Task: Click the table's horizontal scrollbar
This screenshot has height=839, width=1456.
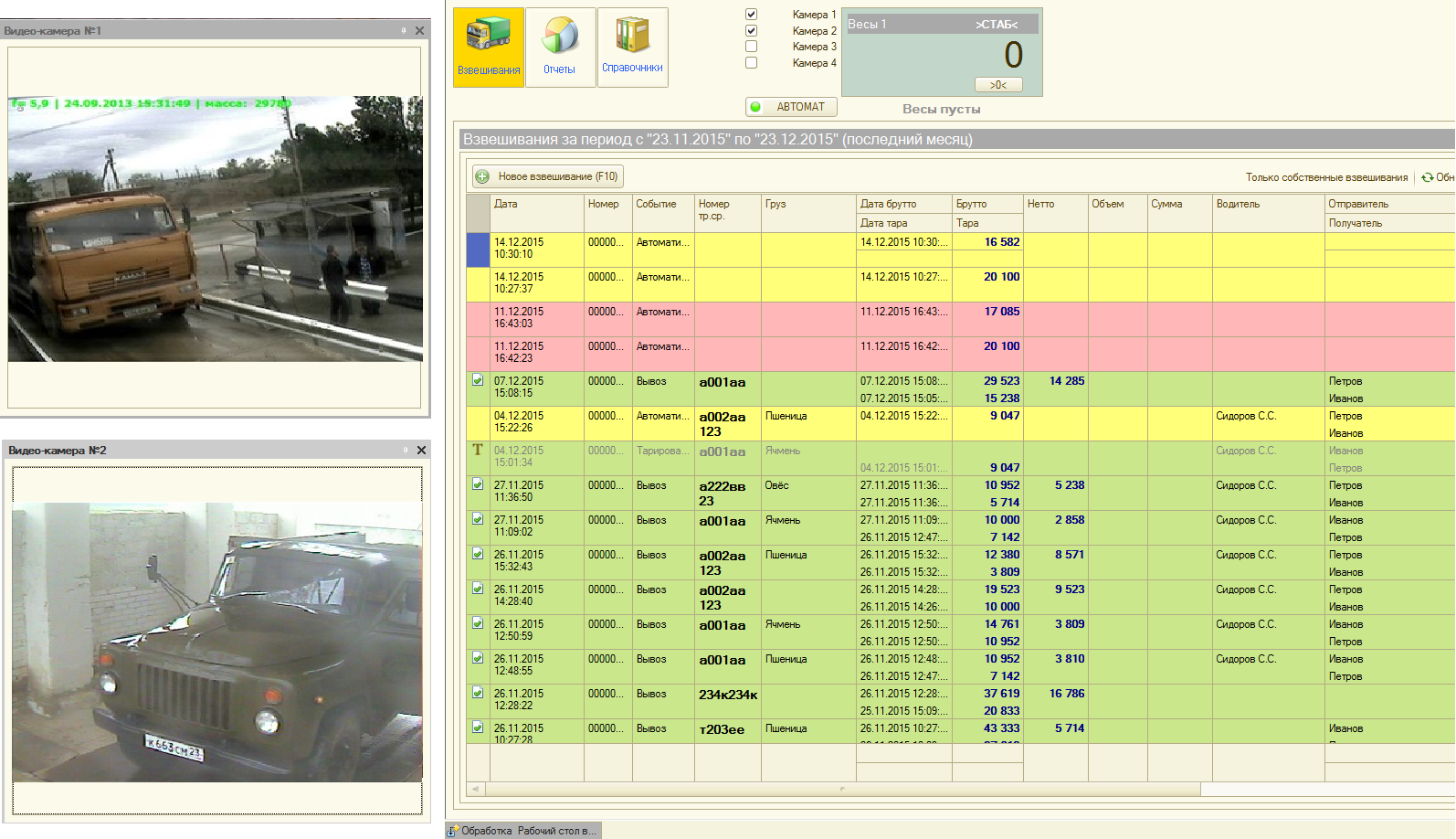Action: coord(840,789)
